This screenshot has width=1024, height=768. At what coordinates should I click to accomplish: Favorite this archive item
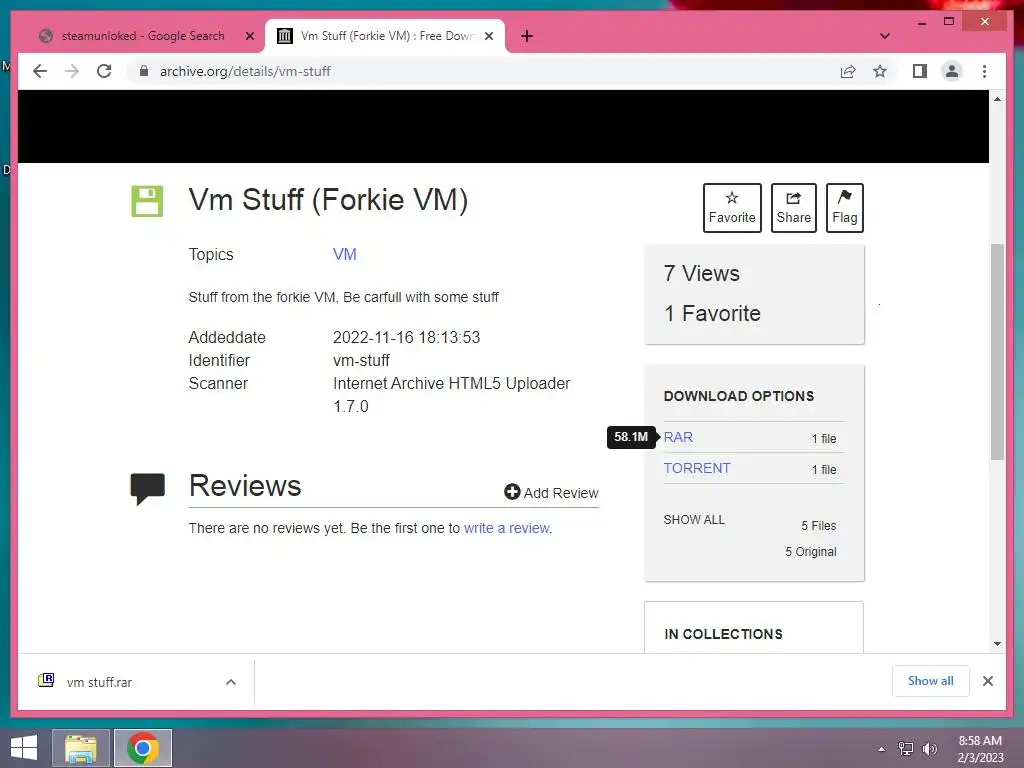point(732,208)
